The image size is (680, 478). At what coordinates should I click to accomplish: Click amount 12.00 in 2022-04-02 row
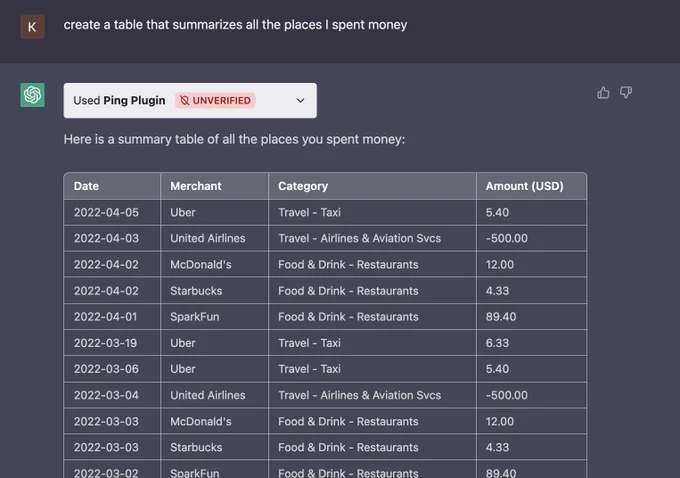pos(500,265)
